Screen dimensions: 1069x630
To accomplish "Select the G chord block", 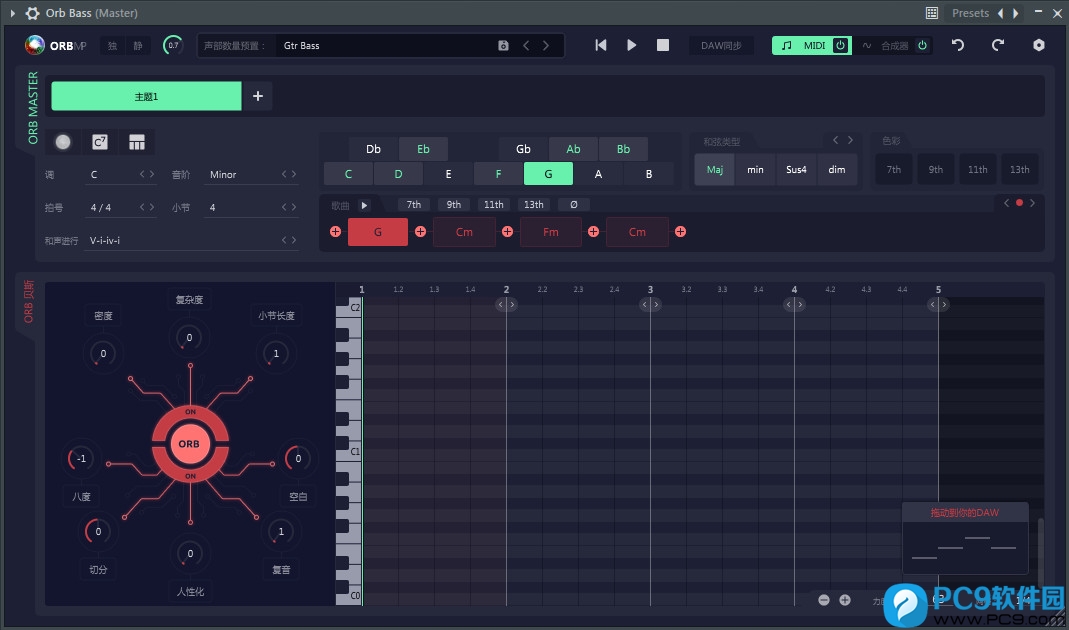I will (378, 232).
